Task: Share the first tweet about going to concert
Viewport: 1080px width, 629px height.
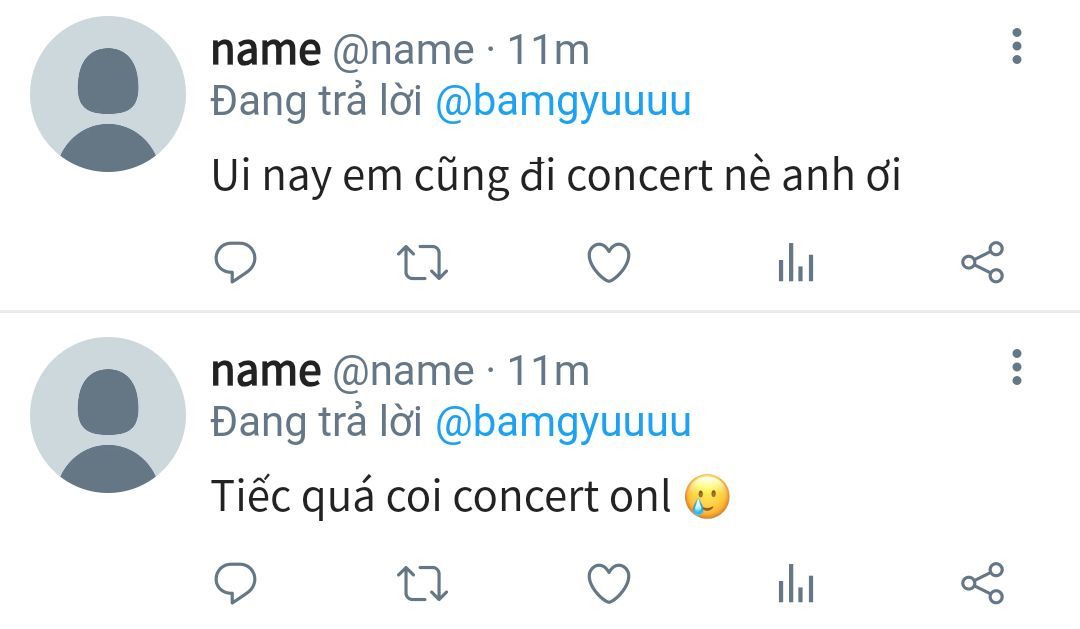Action: 983,262
